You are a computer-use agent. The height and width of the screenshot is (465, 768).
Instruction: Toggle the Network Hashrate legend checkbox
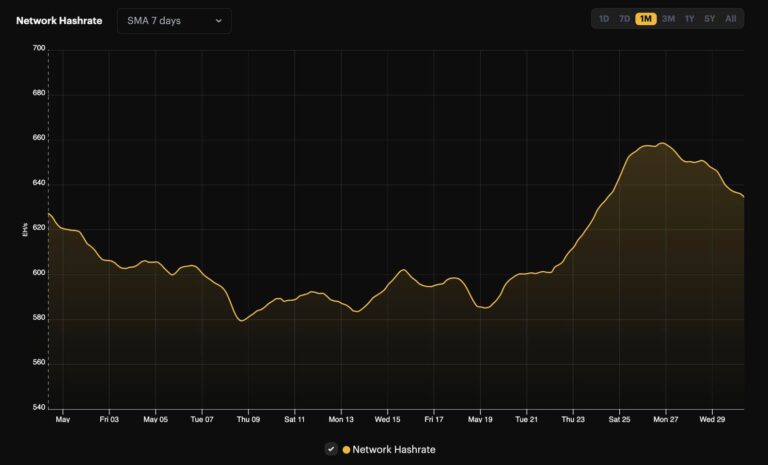(331, 449)
